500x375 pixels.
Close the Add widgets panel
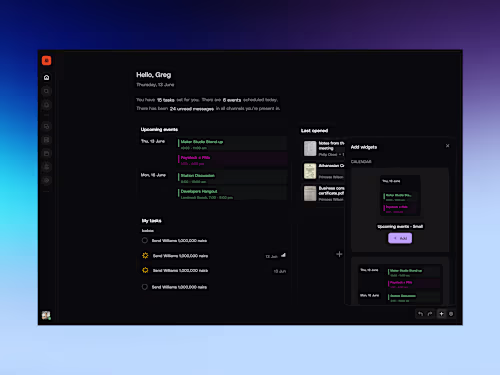point(447,146)
